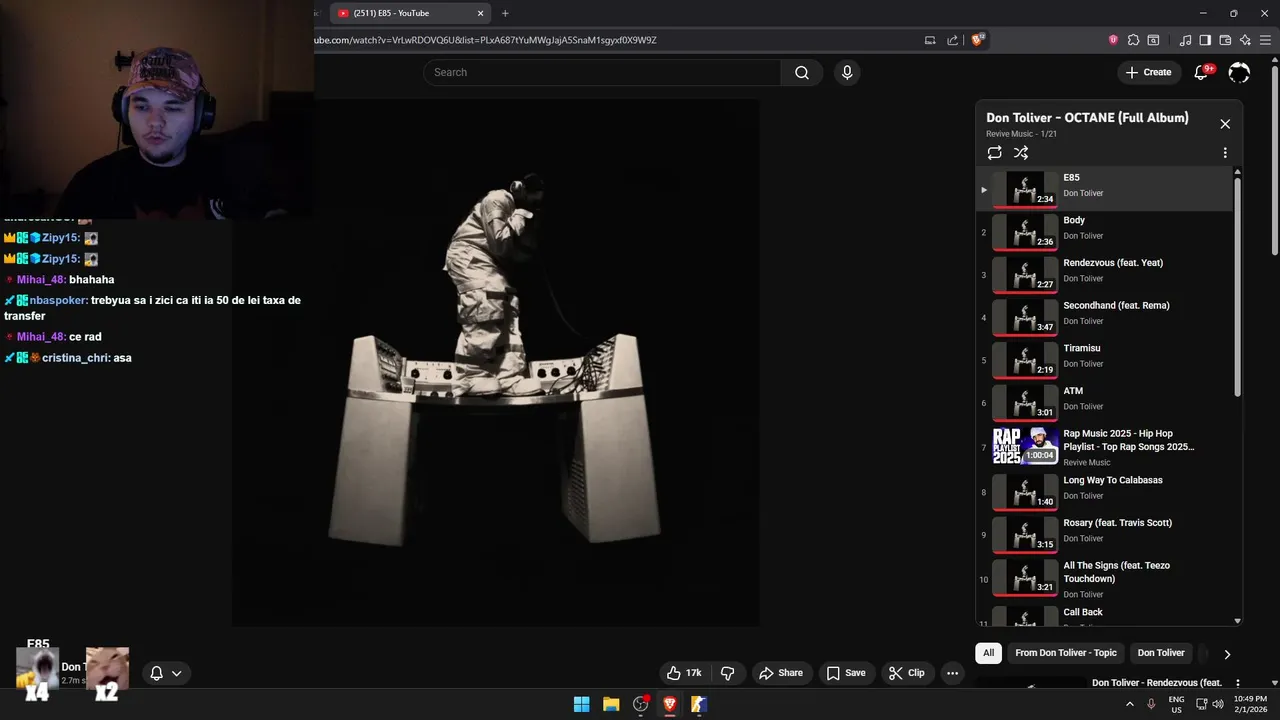Click the ENG US language indicator
Viewport: 1280px width, 720px height.
coord(1176,704)
